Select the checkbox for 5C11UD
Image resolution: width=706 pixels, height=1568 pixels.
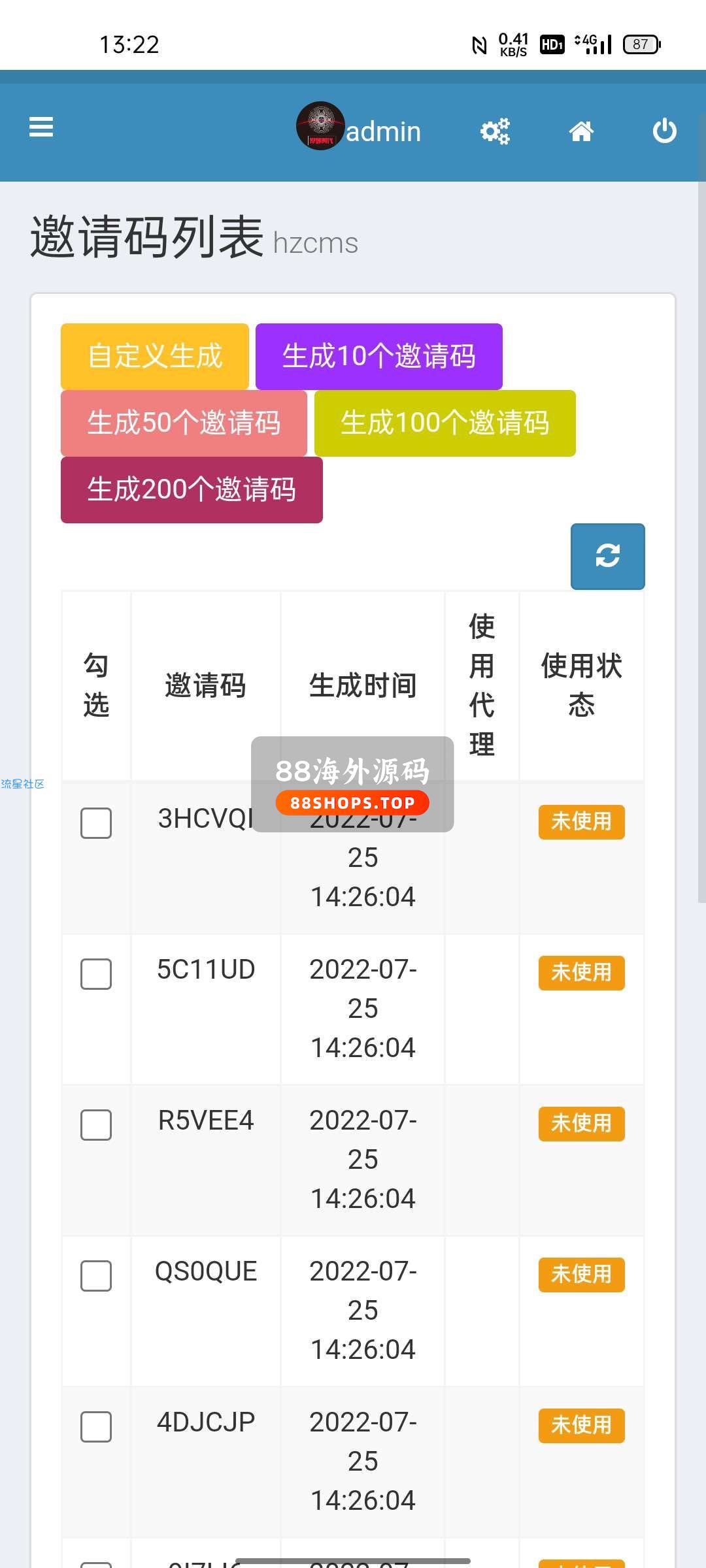click(96, 974)
